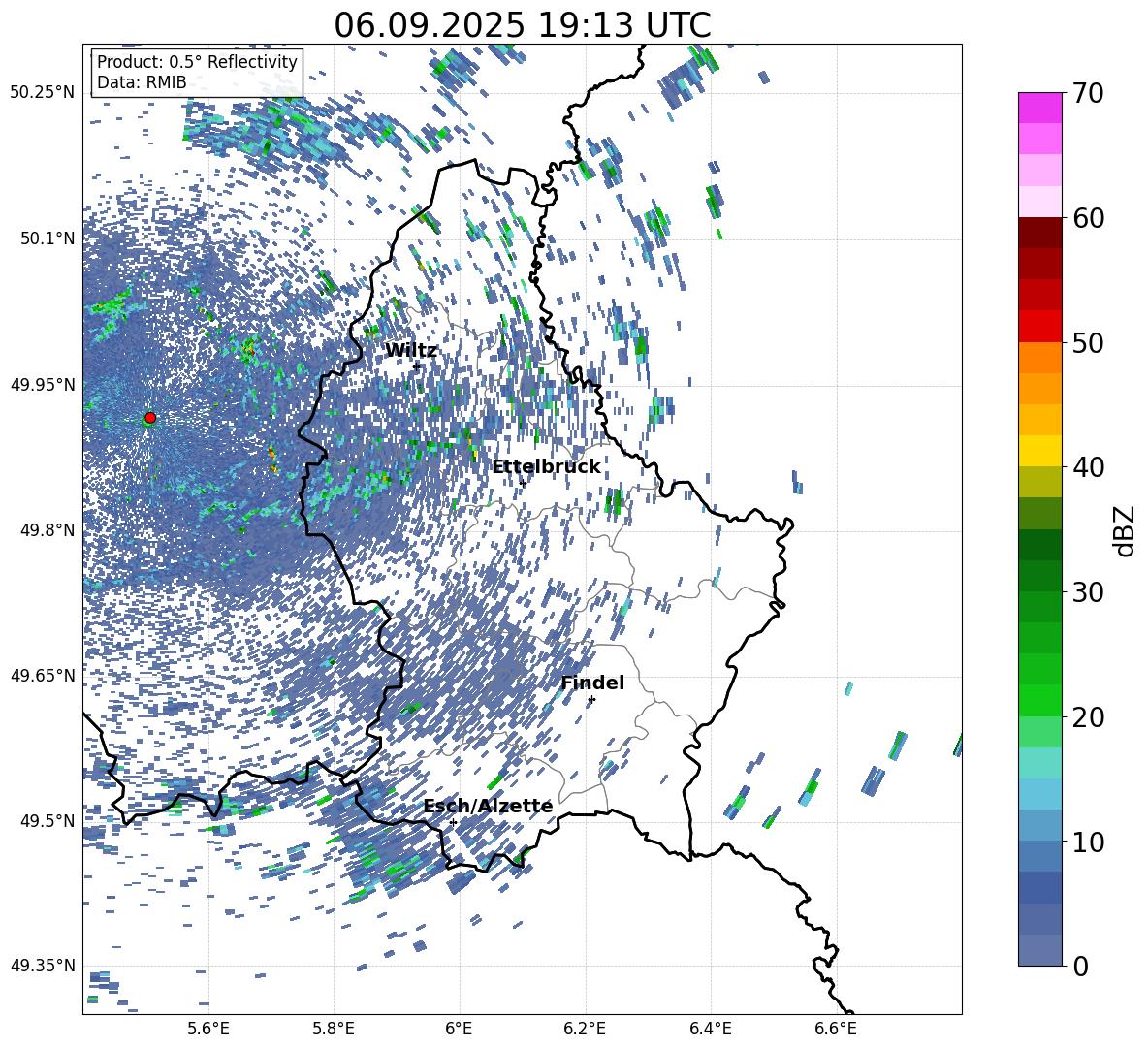Click the Wiltz plus location marker
1148x1048 pixels.
(417, 366)
